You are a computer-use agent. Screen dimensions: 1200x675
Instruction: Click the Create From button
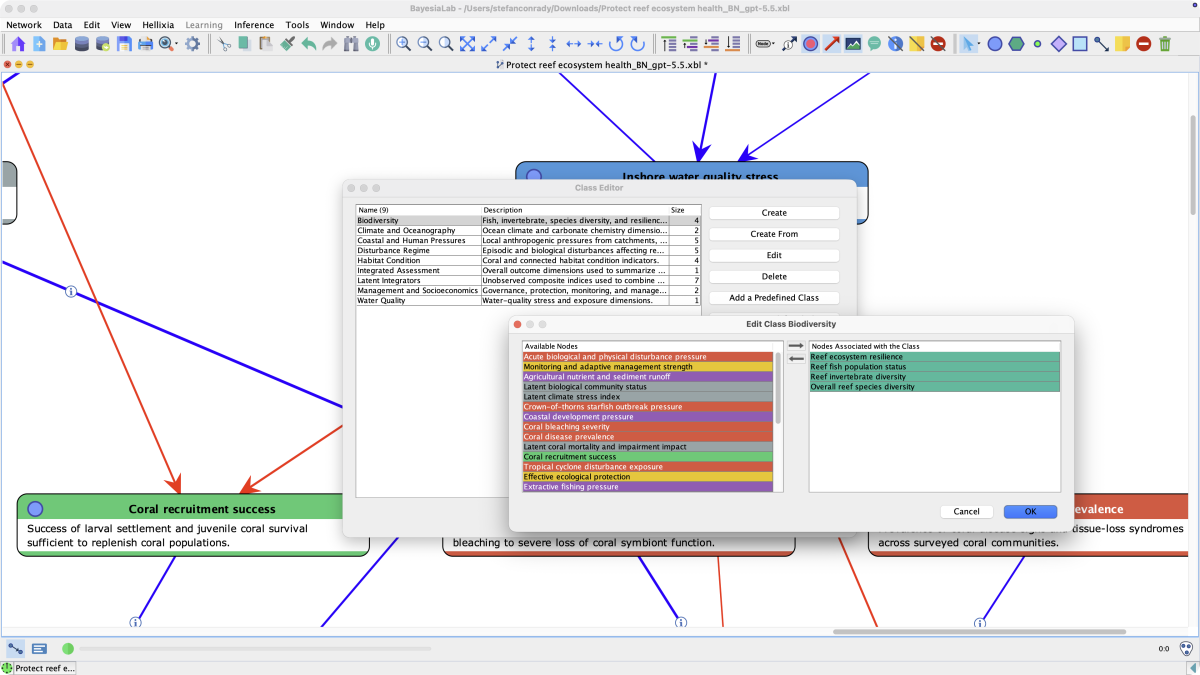point(774,234)
